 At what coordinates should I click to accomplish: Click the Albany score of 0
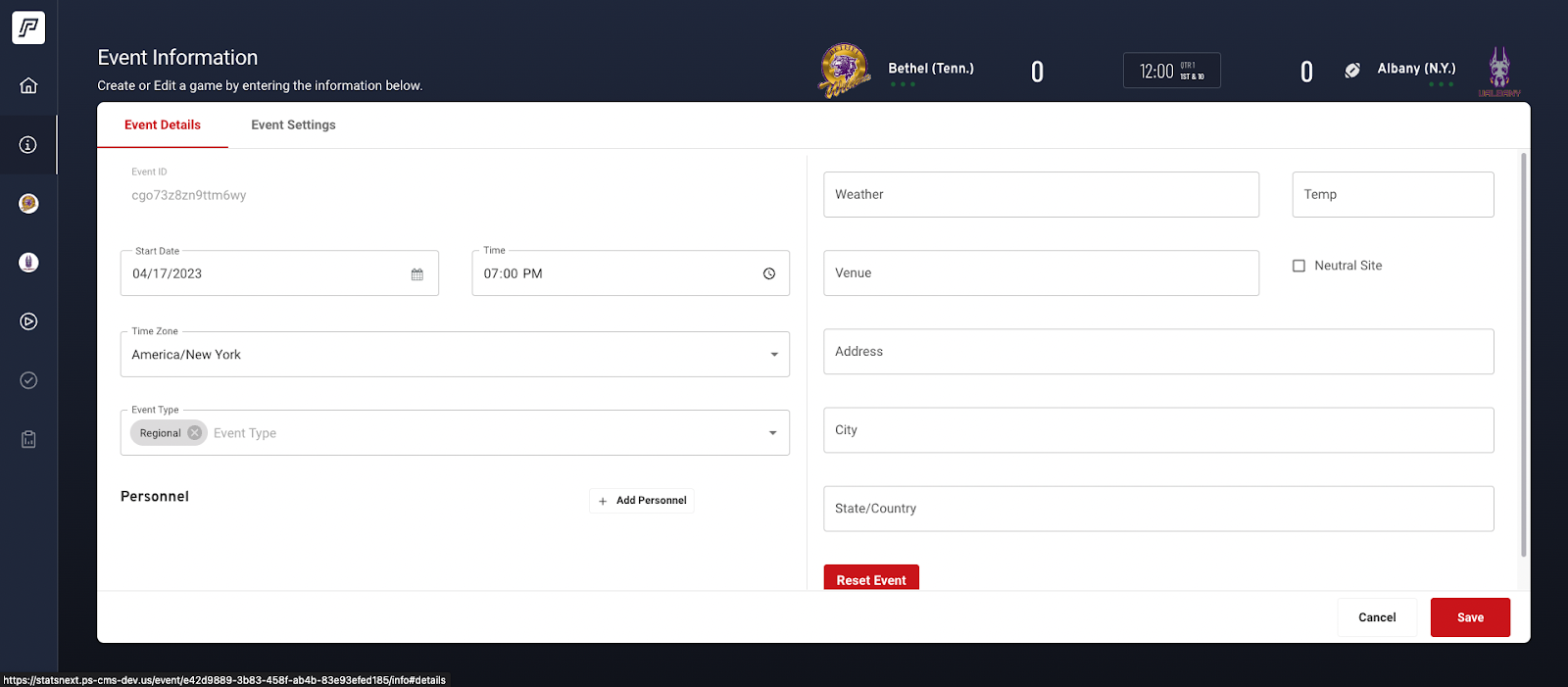click(1306, 72)
